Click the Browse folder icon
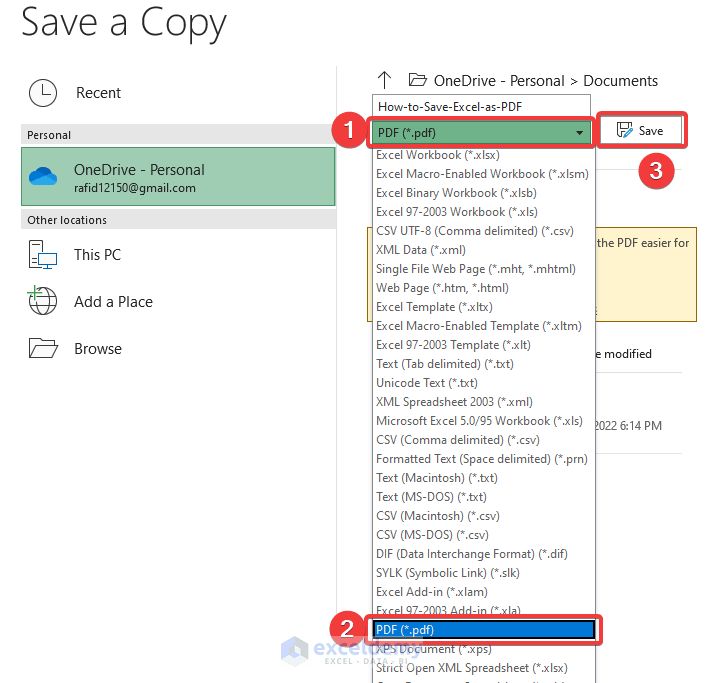The height and width of the screenshot is (683, 705). point(43,348)
